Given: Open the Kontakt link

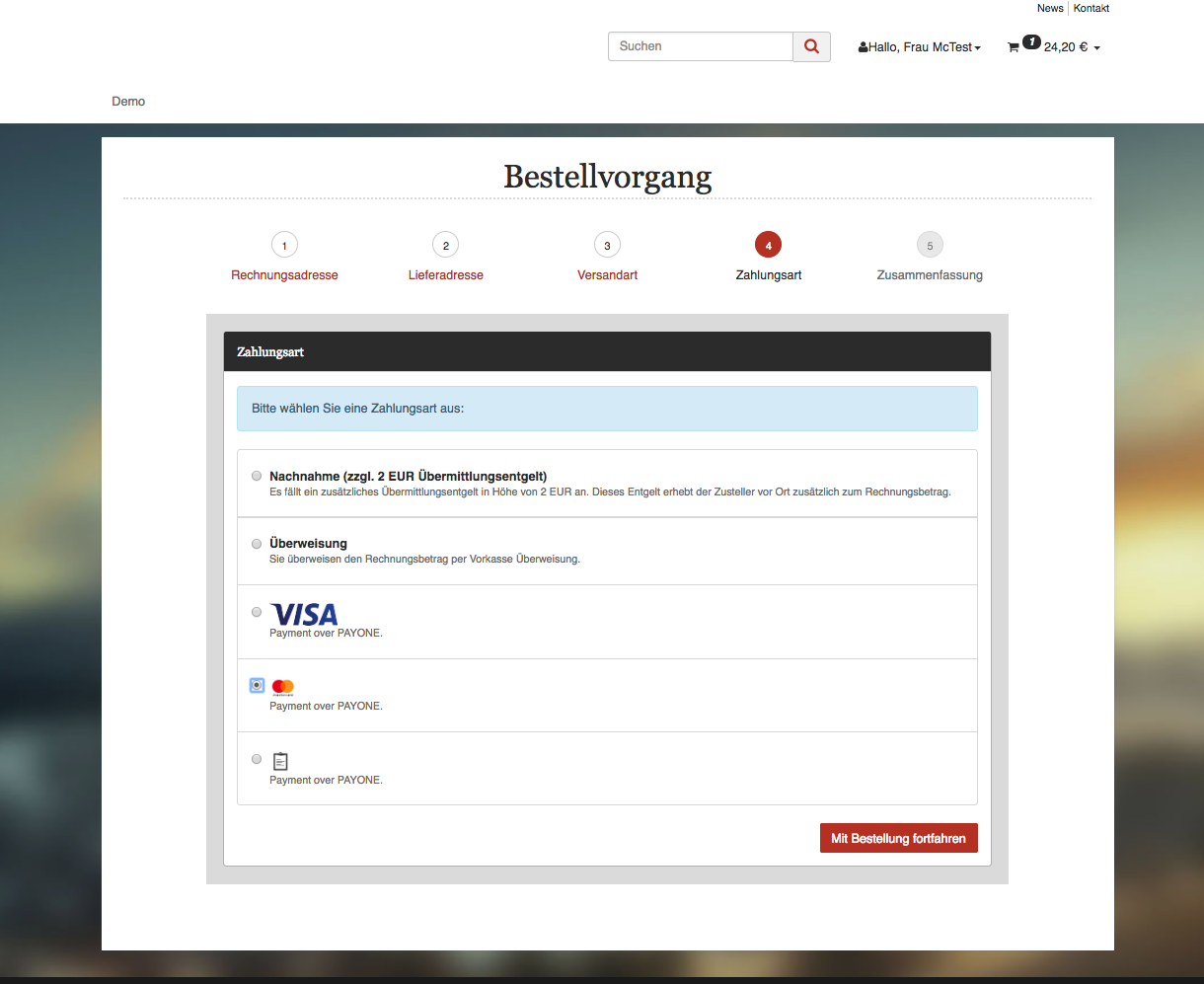Looking at the screenshot, I should (1091, 8).
